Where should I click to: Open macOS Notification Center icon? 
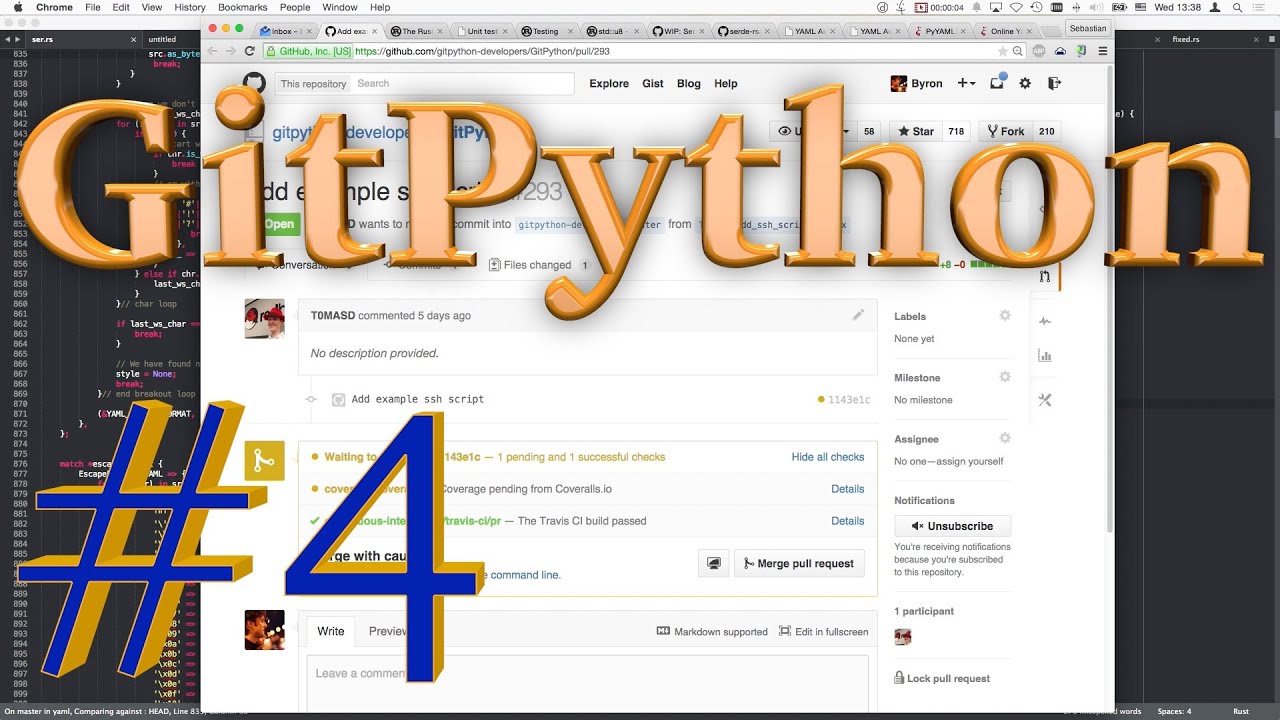[1262, 7]
